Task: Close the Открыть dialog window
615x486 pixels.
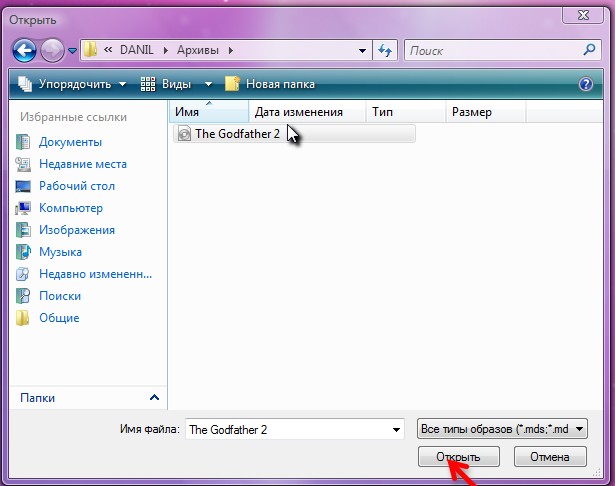Action: [583, 15]
